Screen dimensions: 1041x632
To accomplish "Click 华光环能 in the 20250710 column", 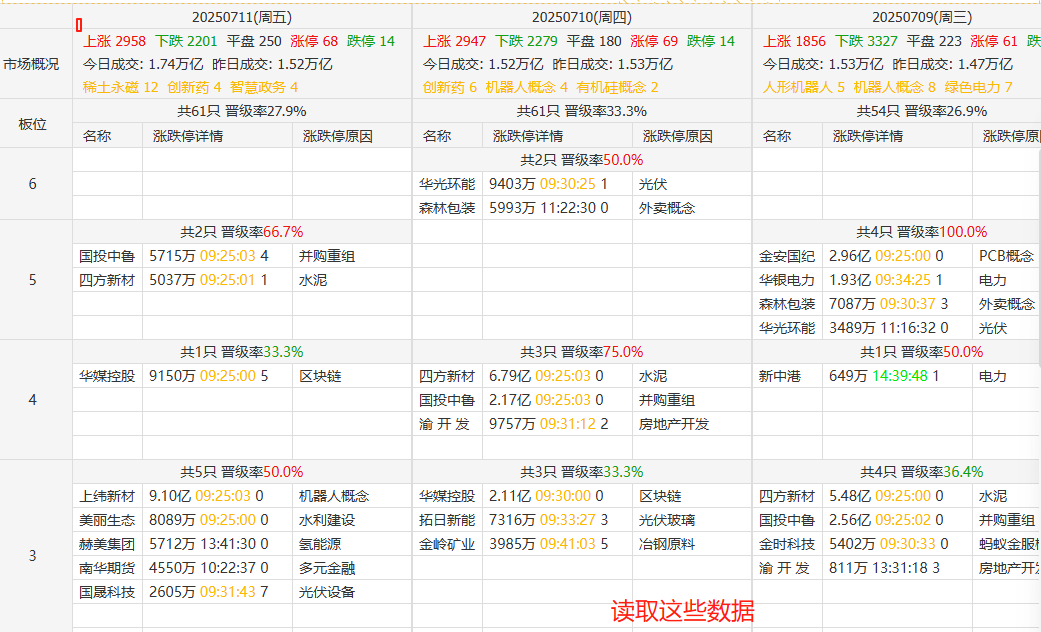I will [x=447, y=184].
